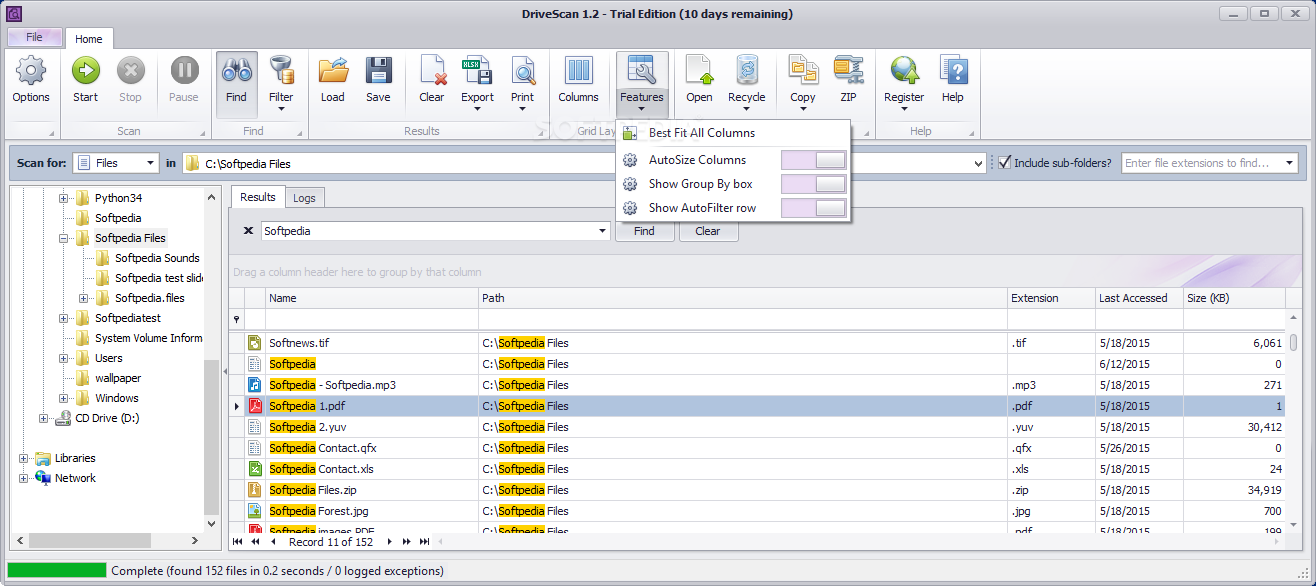Select the Network node in tree

[75, 478]
